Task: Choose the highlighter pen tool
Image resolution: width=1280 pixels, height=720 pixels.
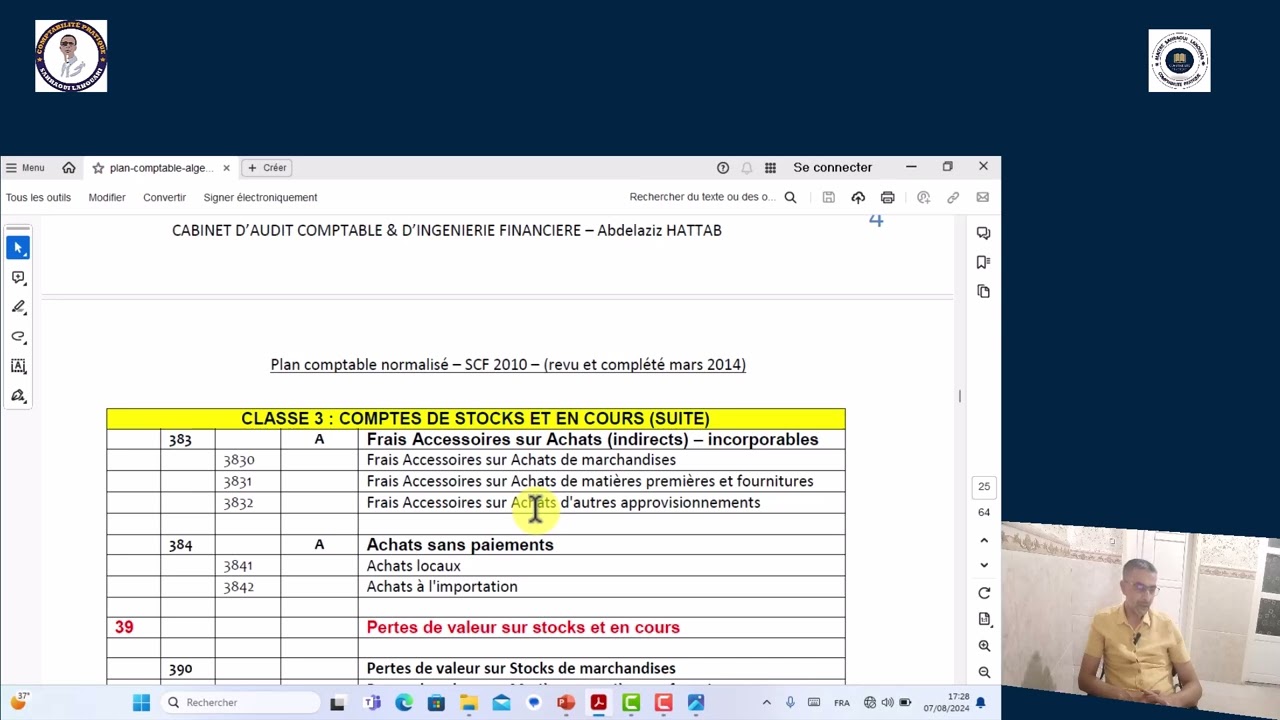Action: [x=18, y=307]
